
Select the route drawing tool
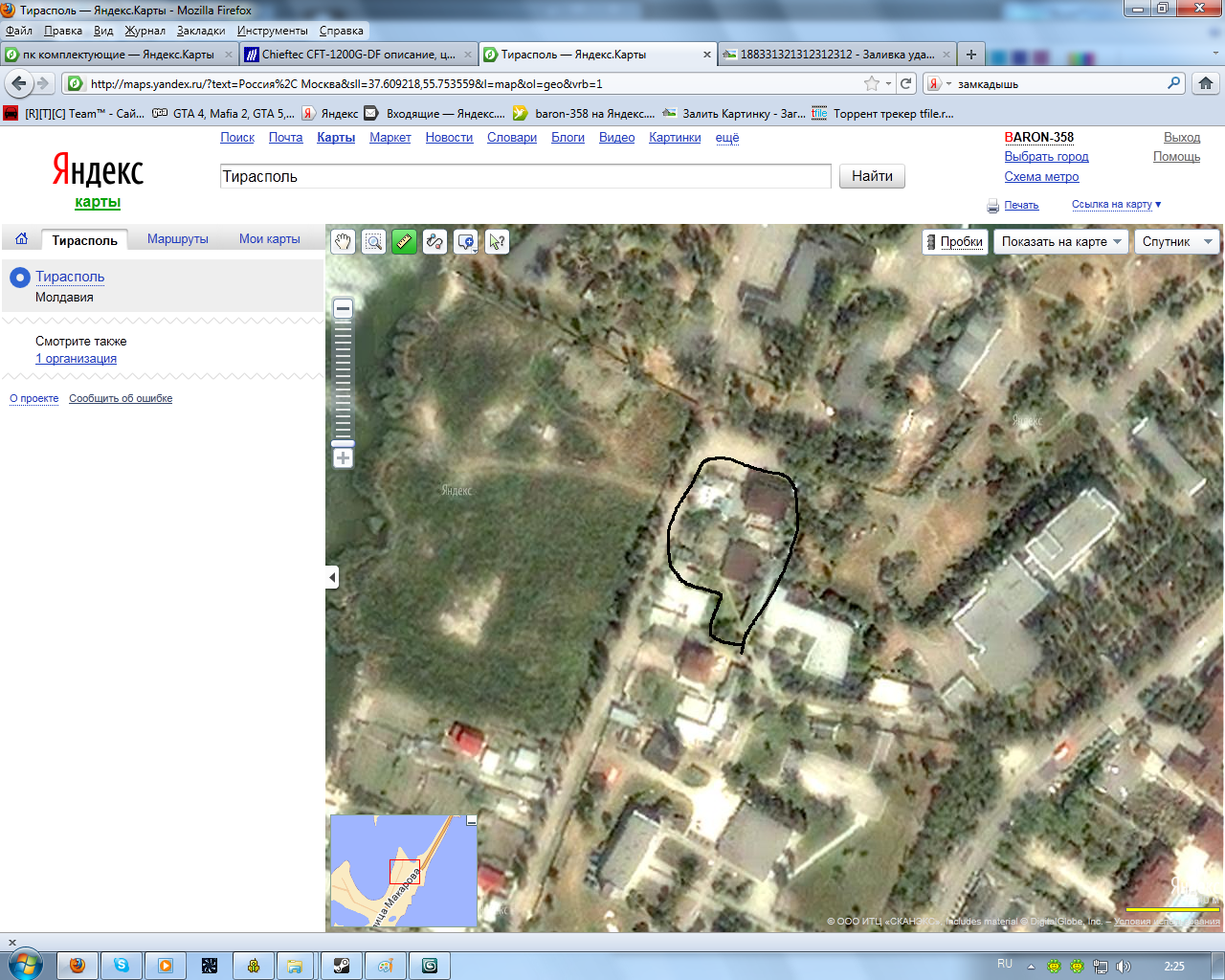434,242
